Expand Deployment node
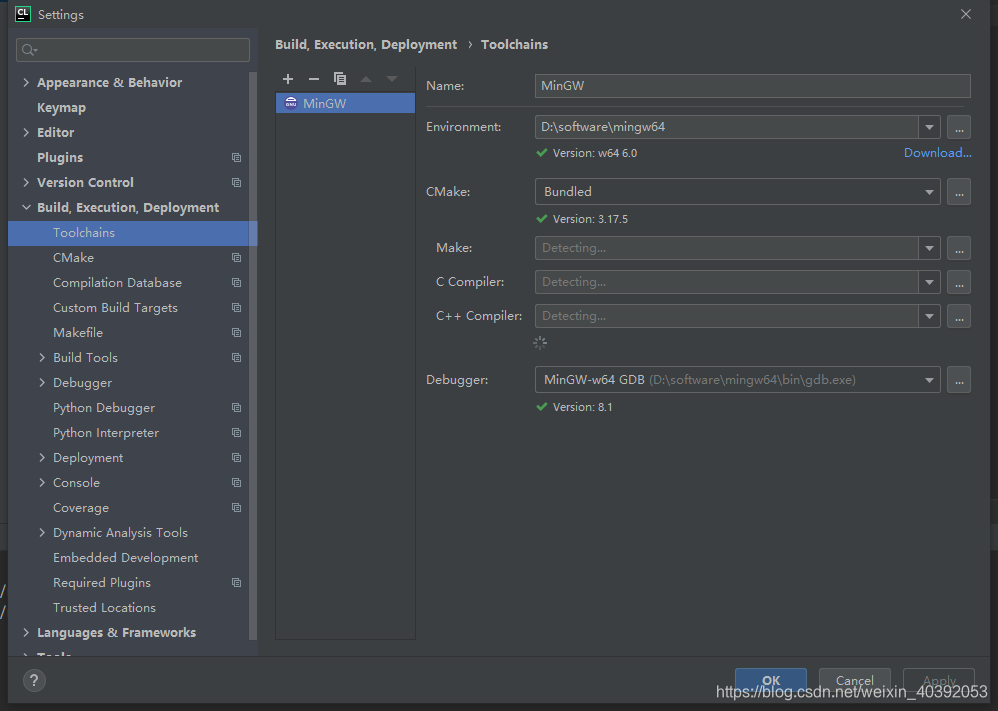This screenshot has height=711, width=998. 42,458
